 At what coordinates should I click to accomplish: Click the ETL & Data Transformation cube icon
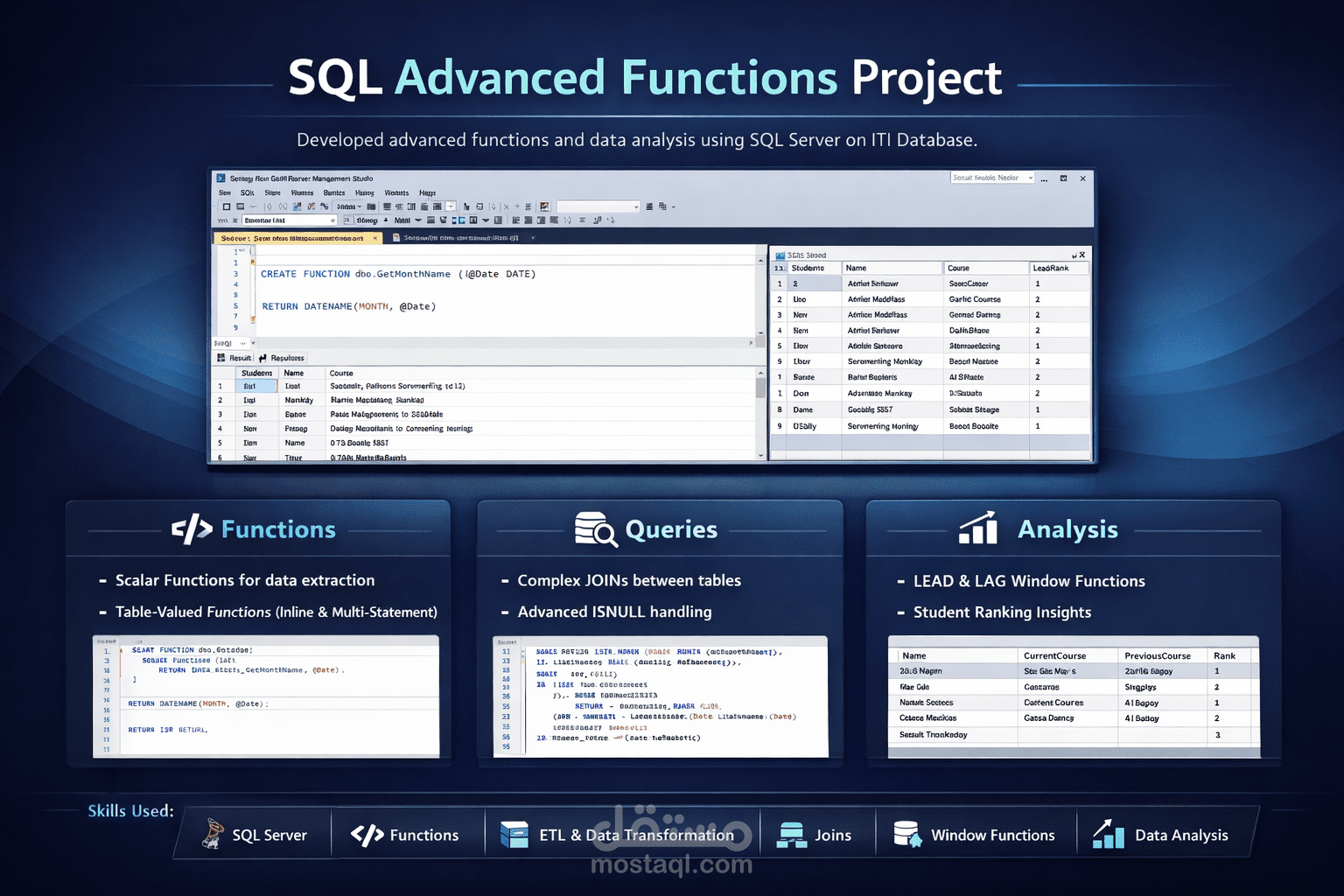(514, 835)
